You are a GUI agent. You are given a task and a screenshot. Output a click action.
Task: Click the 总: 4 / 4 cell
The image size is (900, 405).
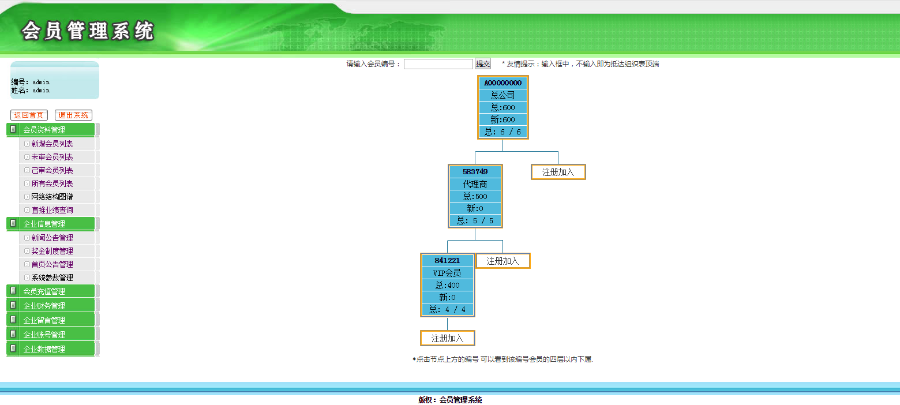pos(448,309)
